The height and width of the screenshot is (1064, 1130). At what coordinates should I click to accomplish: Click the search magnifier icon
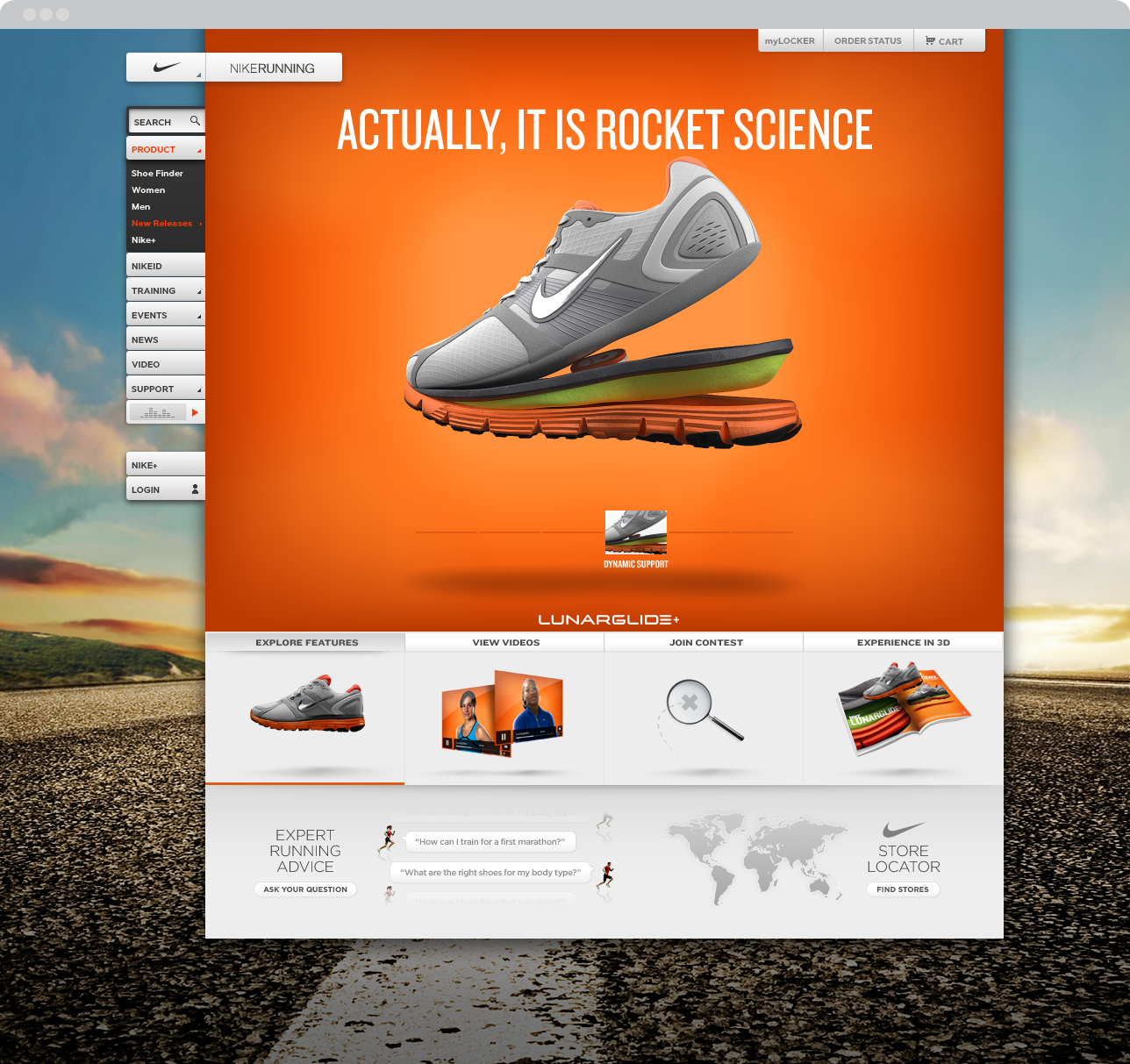point(195,121)
